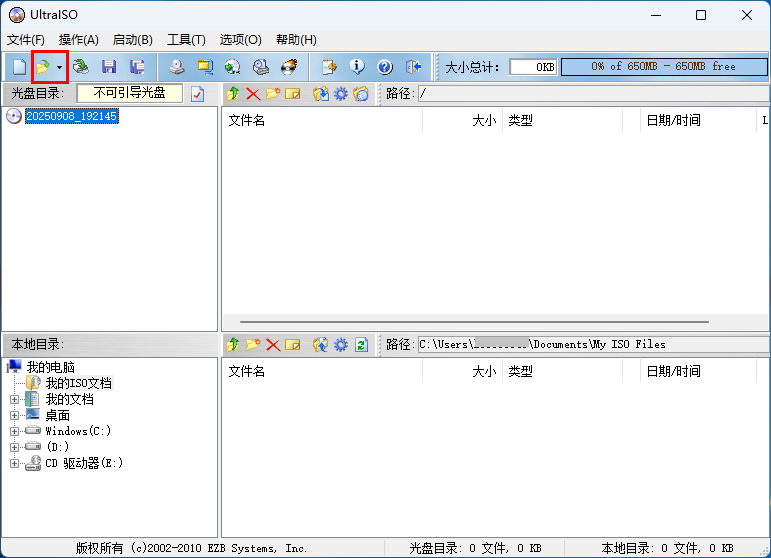
Task: Click the Mount to virtual drive icon
Action: pos(261,67)
